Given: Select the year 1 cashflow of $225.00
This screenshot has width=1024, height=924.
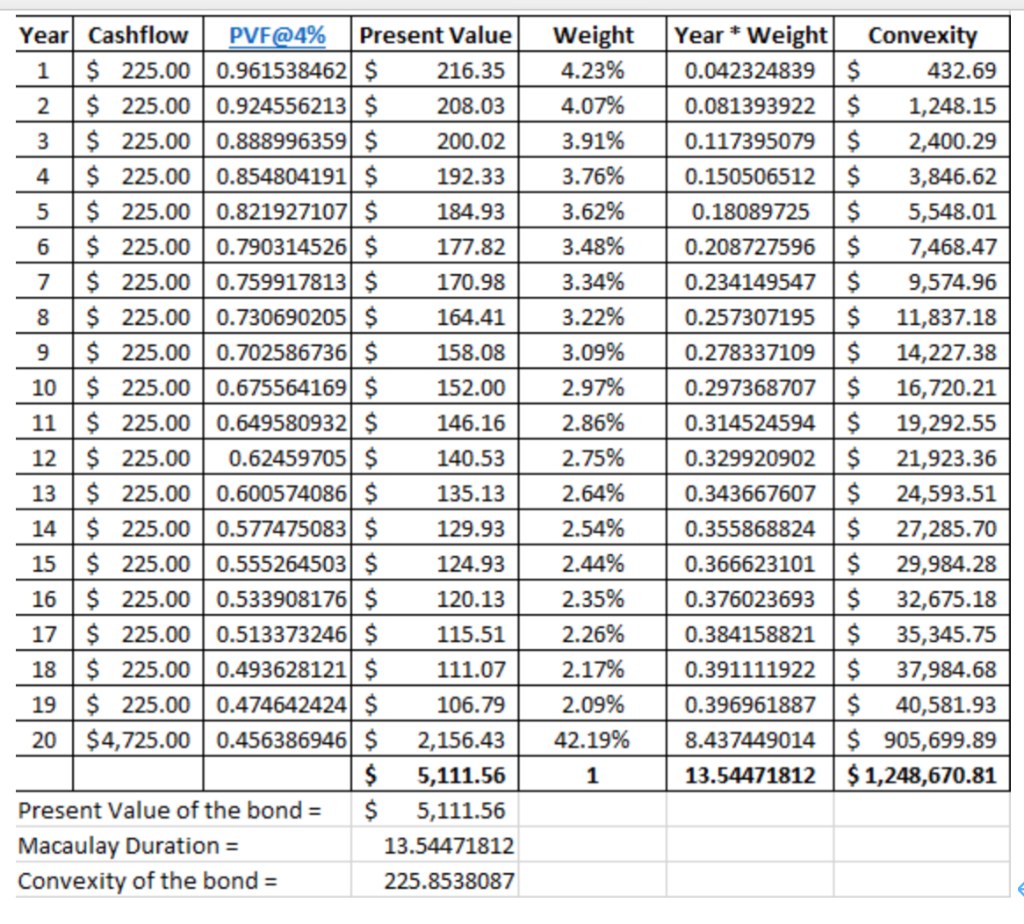Looking at the screenshot, I should coord(135,70).
